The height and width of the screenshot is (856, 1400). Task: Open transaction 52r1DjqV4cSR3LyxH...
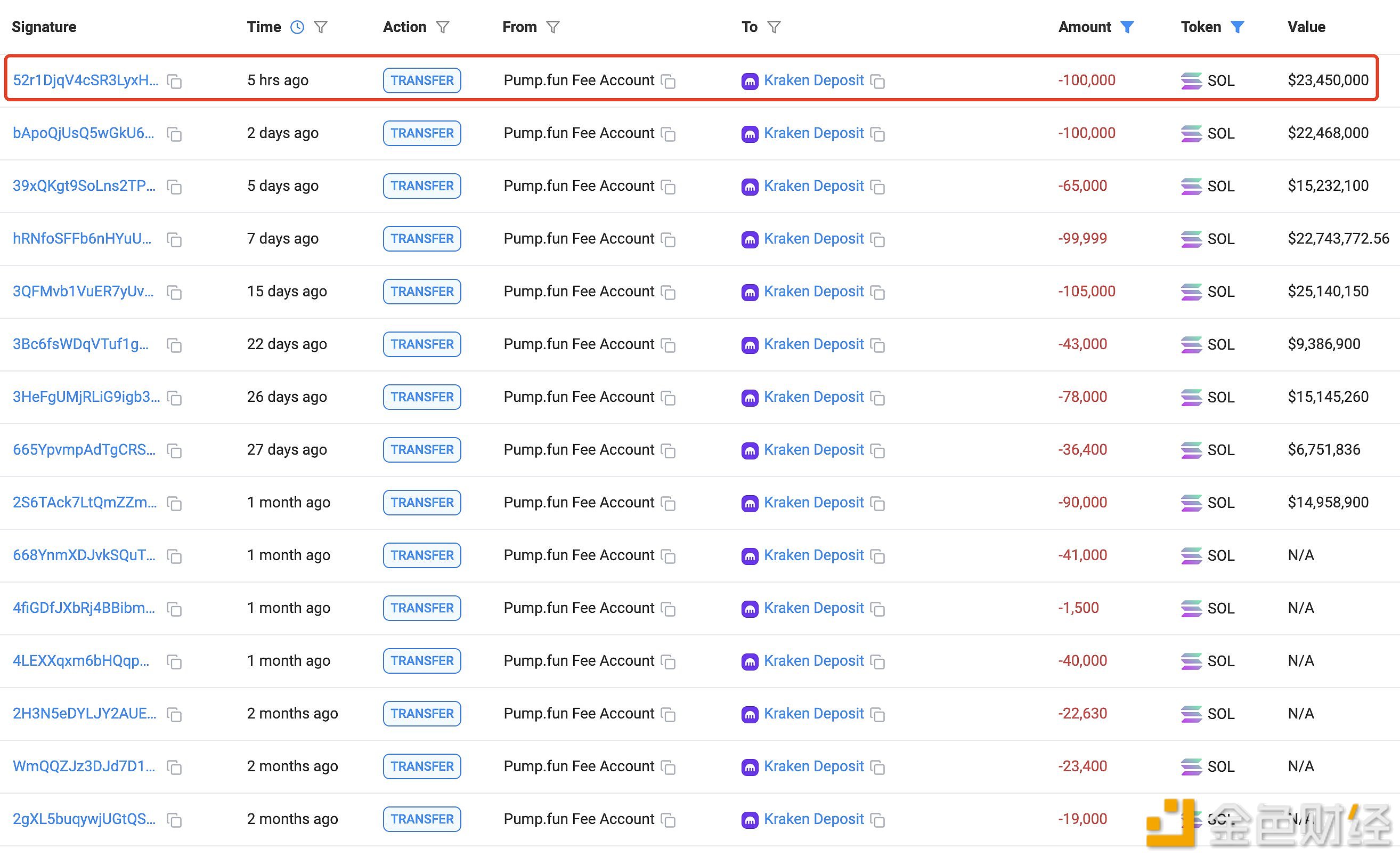click(86, 80)
